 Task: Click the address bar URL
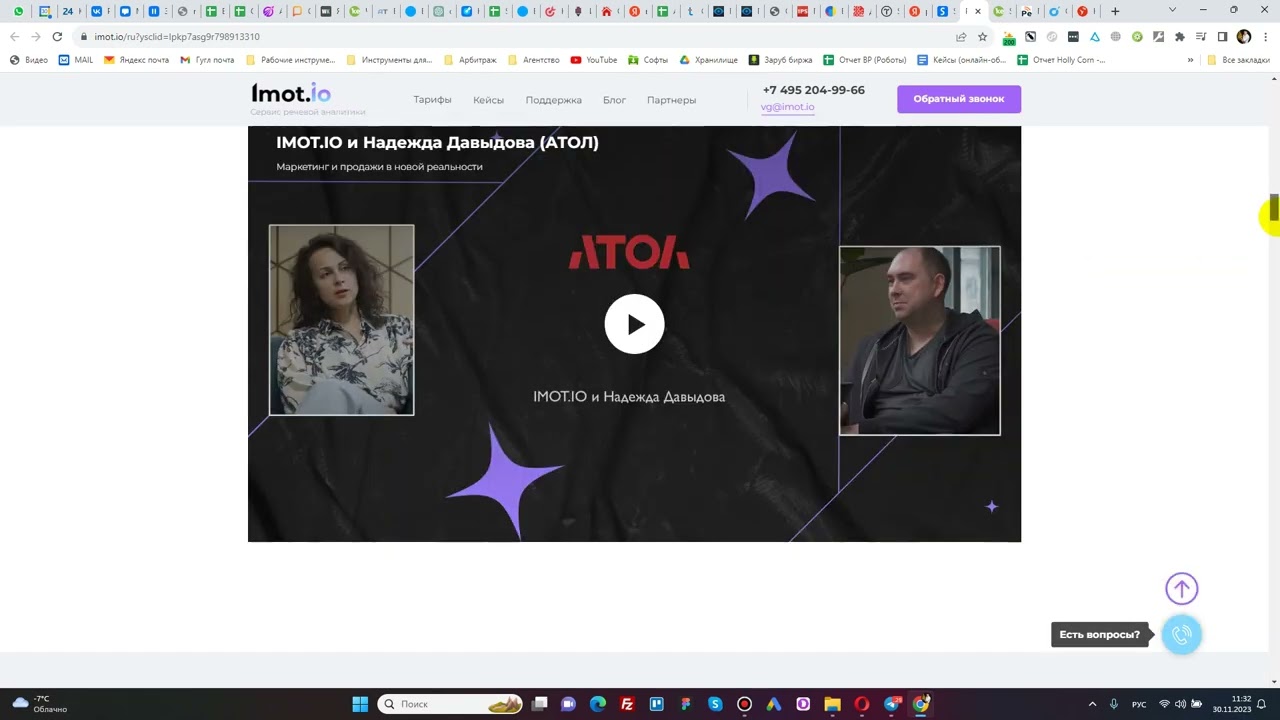click(x=177, y=37)
